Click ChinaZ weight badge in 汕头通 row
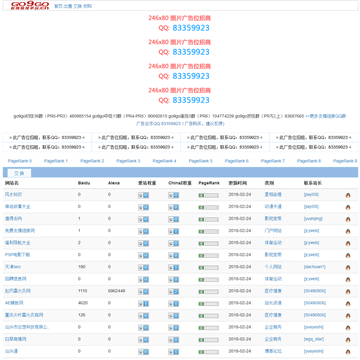This screenshot has width=360, height=360. (173, 352)
